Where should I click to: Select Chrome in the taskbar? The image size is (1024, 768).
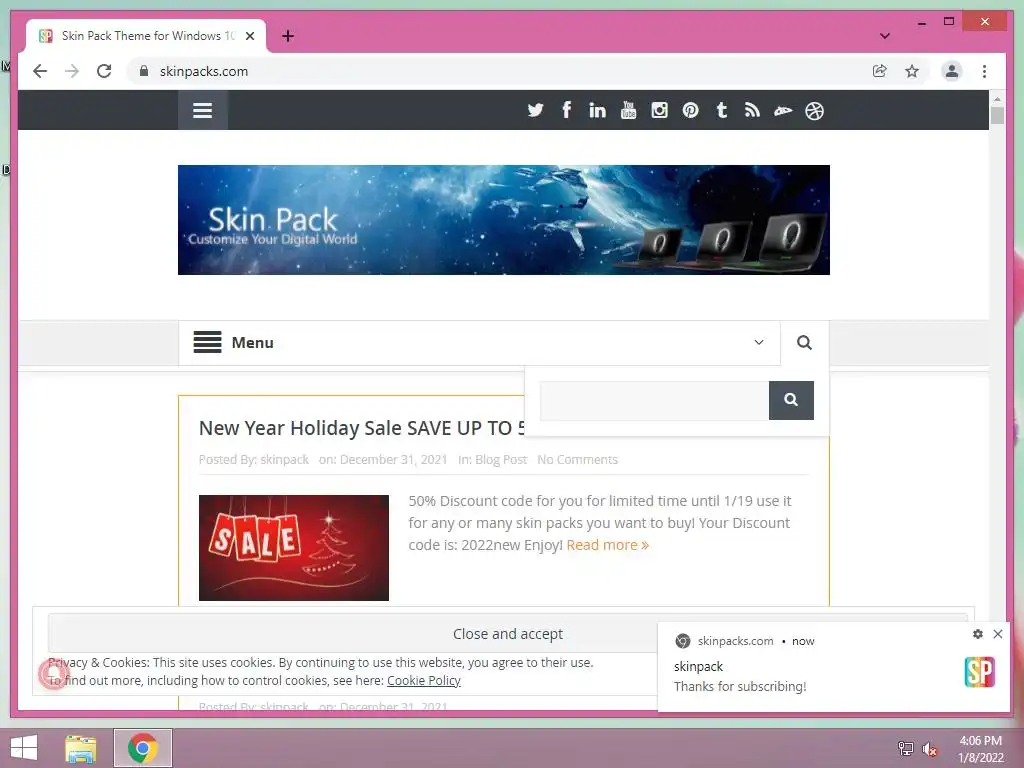[143, 748]
